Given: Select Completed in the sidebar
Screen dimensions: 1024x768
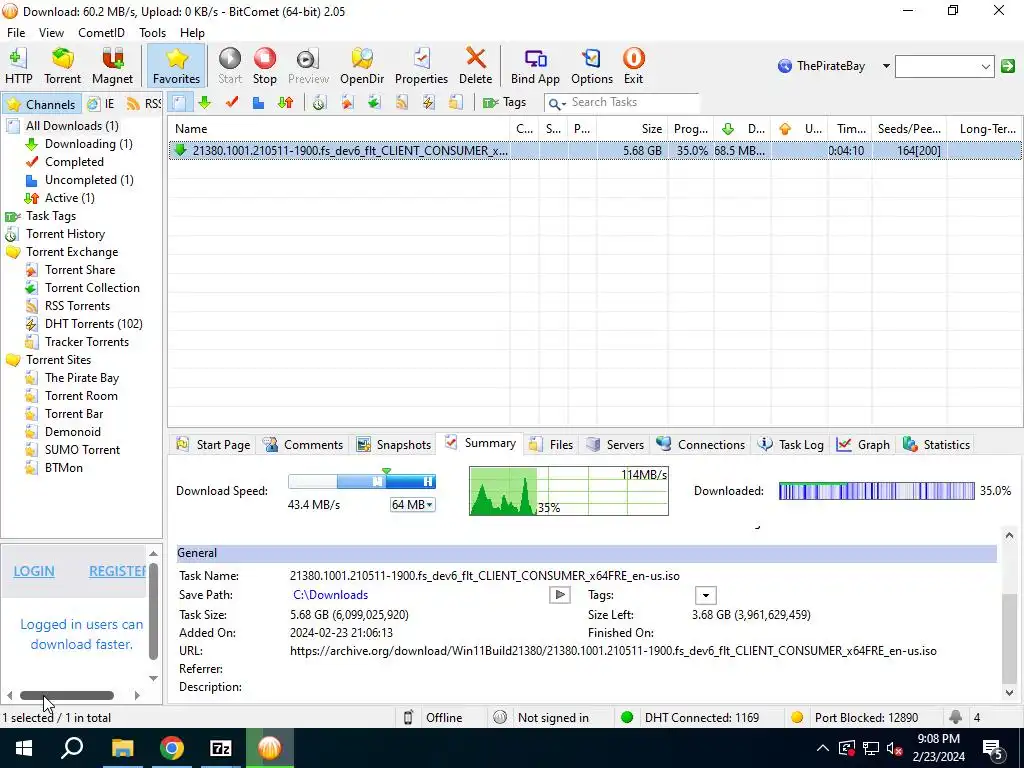Looking at the screenshot, I should [74, 162].
